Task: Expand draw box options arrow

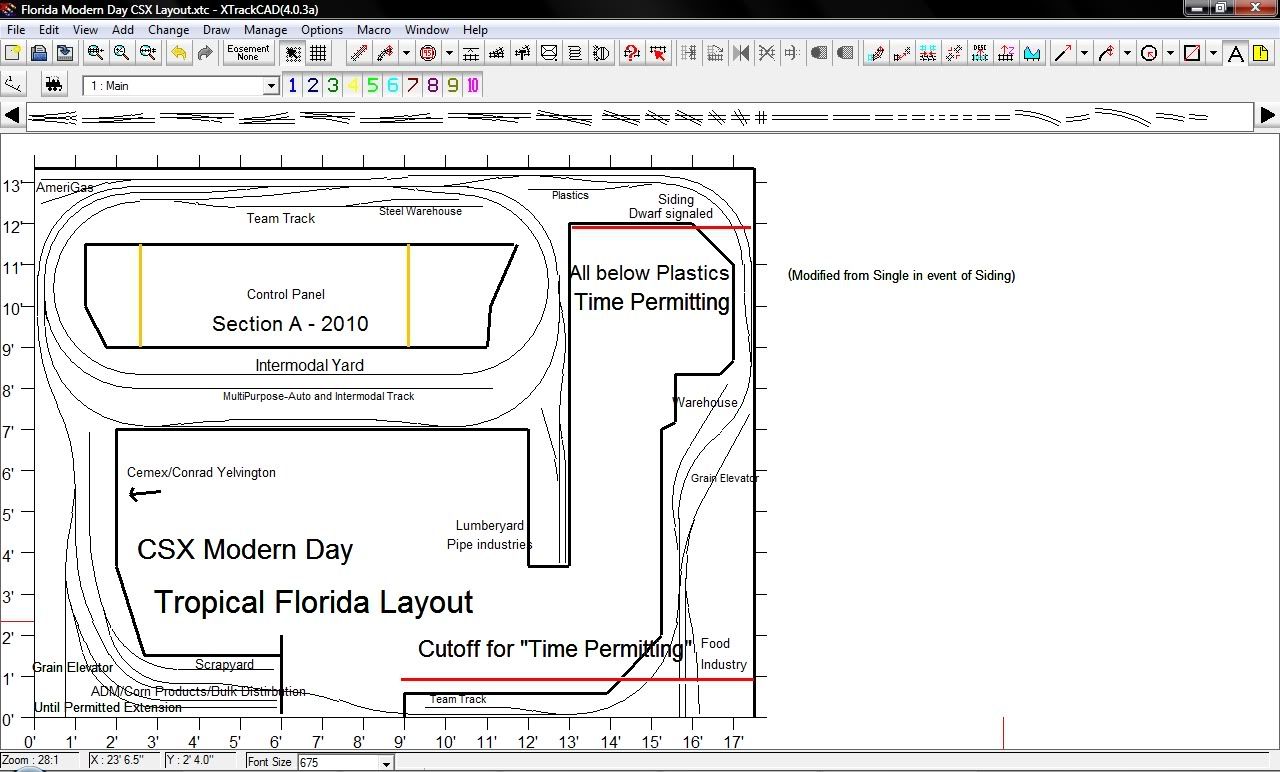Action: click(x=1213, y=53)
